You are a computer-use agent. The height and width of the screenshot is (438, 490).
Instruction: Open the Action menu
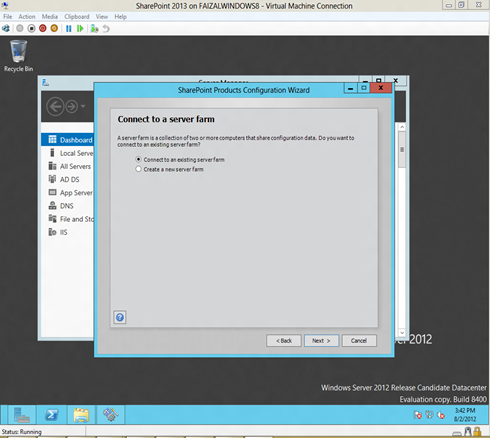pyautogui.click(x=27, y=17)
